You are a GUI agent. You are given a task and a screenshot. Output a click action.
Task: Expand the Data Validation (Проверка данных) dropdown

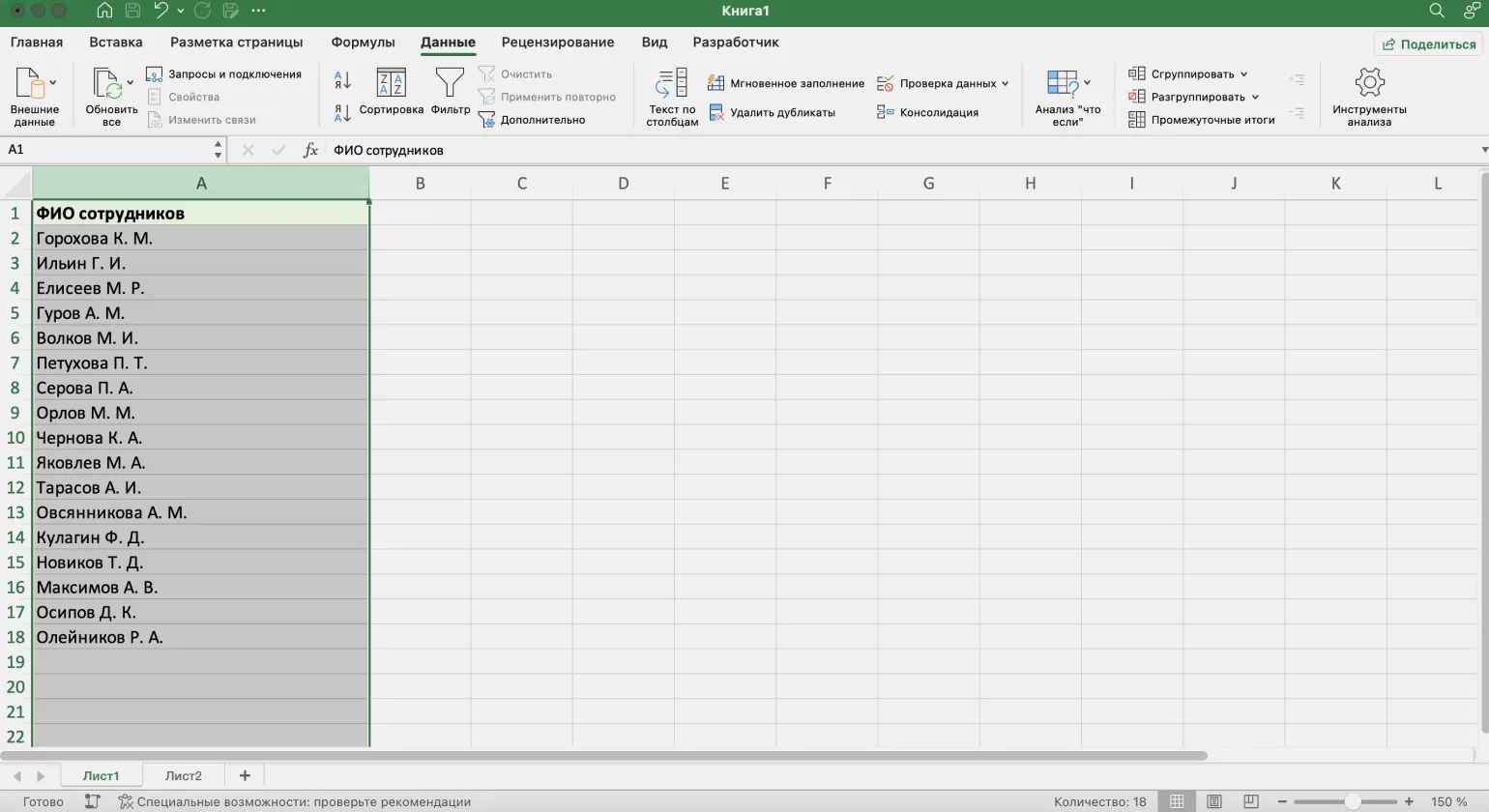1006,84
